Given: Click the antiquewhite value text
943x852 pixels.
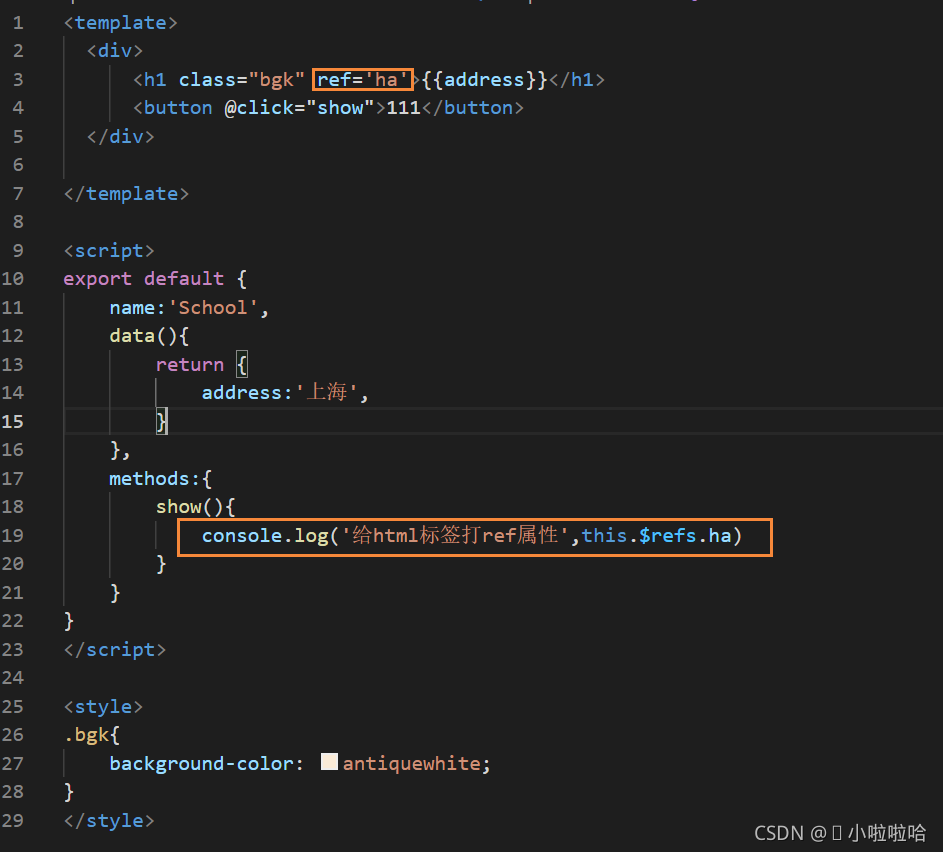Looking at the screenshot, I should coord(411,763).
